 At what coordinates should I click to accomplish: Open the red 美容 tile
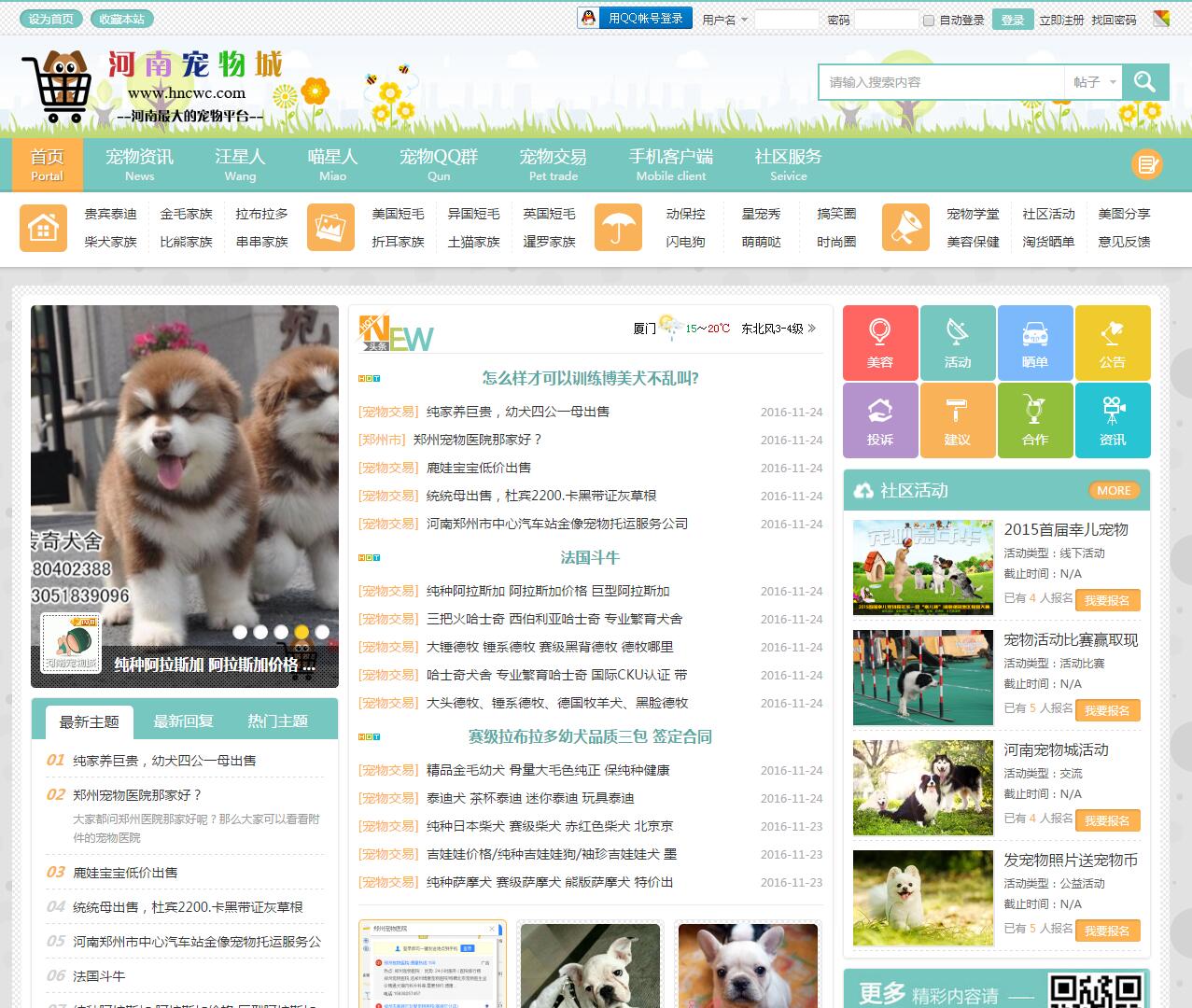880,343
